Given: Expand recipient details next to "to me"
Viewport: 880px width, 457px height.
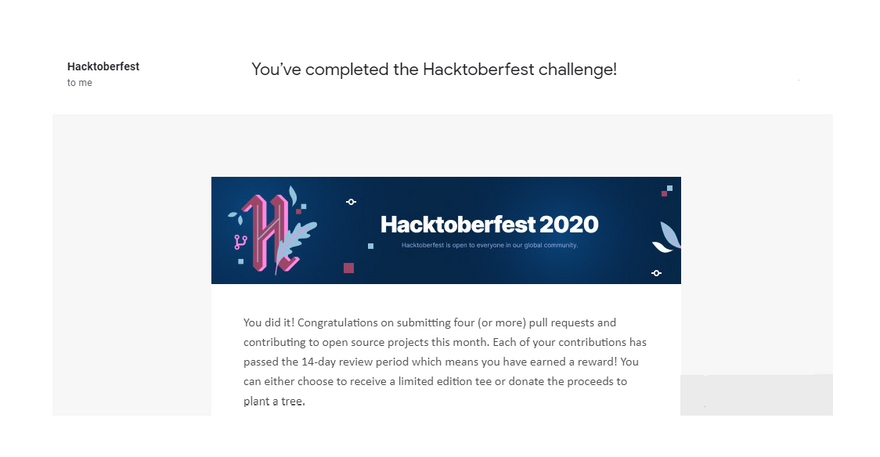Looking at the screenshot, I should click(82, 83).
